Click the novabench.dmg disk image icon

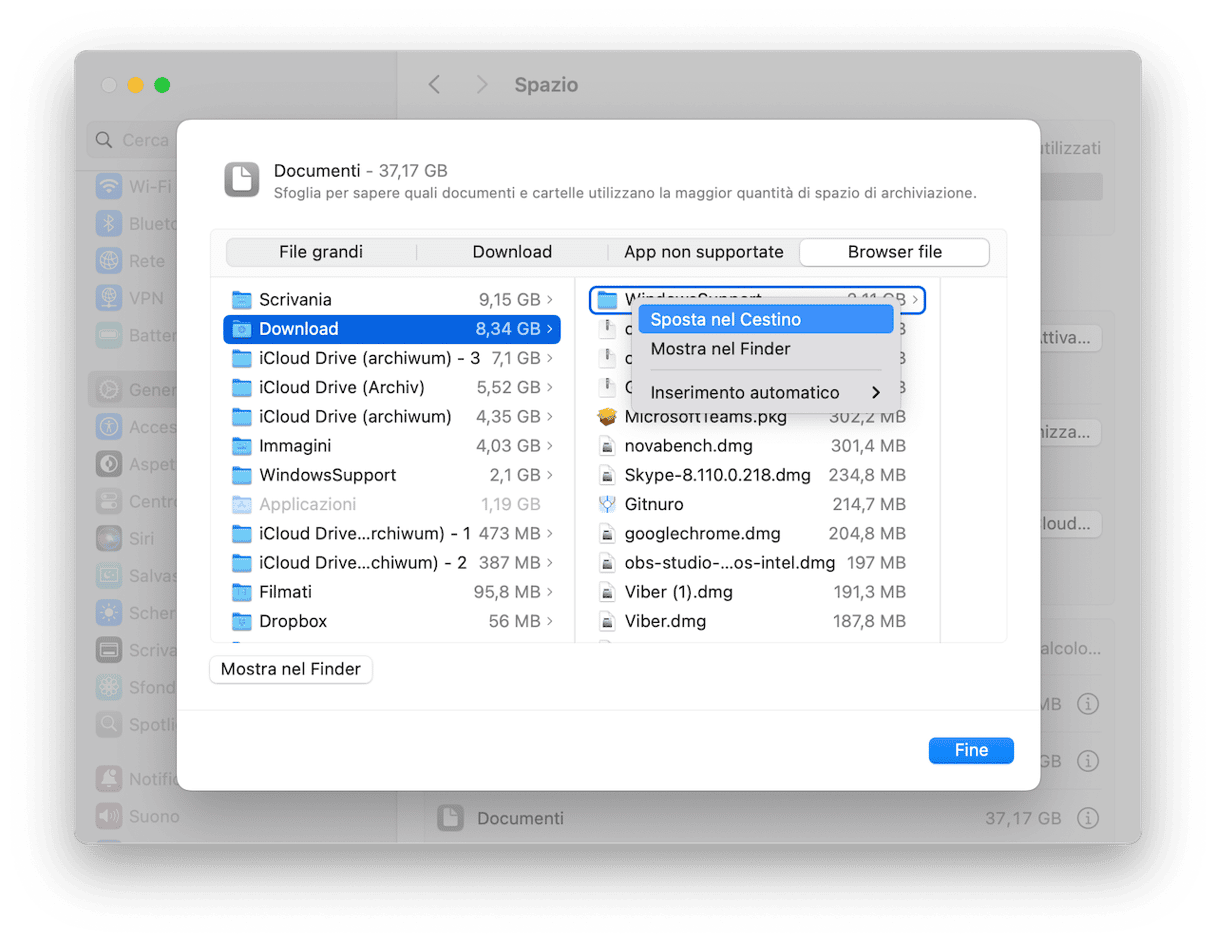pos(606,446)
